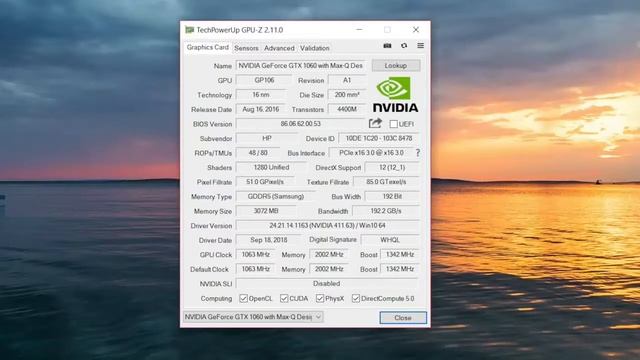Click the GPU field showing GP106
This screenshot has height=360, width=640.
[x=264, y=80]
